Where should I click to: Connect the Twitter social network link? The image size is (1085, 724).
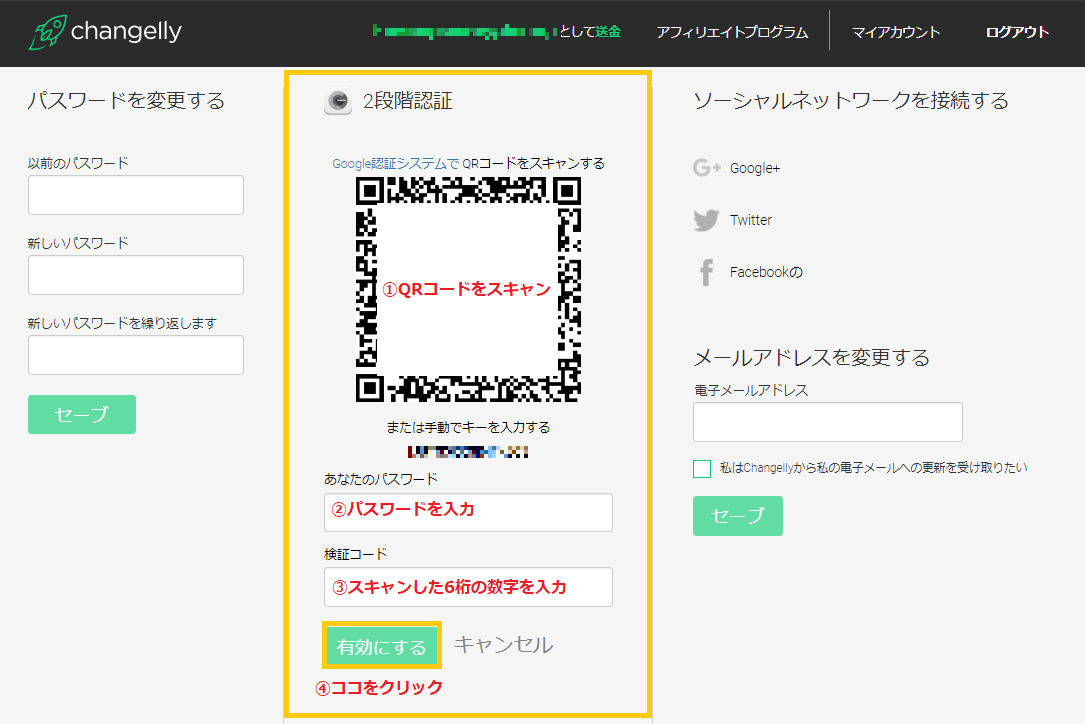(x=751, y=220)
